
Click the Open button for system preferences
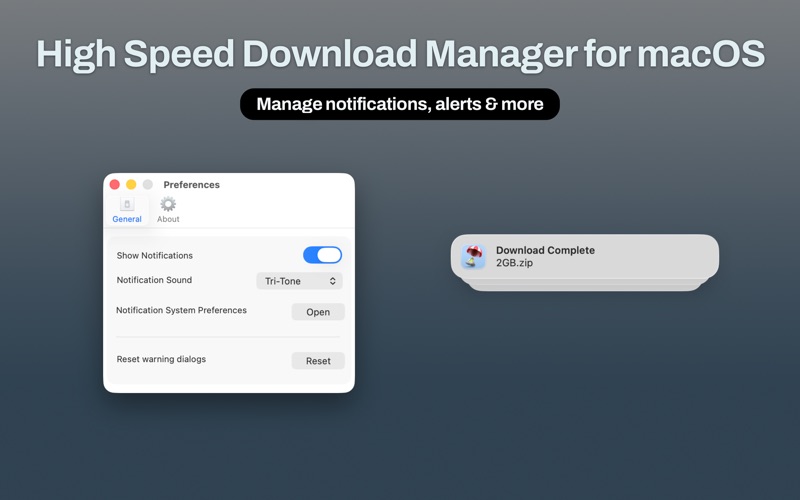coord(318,312)
